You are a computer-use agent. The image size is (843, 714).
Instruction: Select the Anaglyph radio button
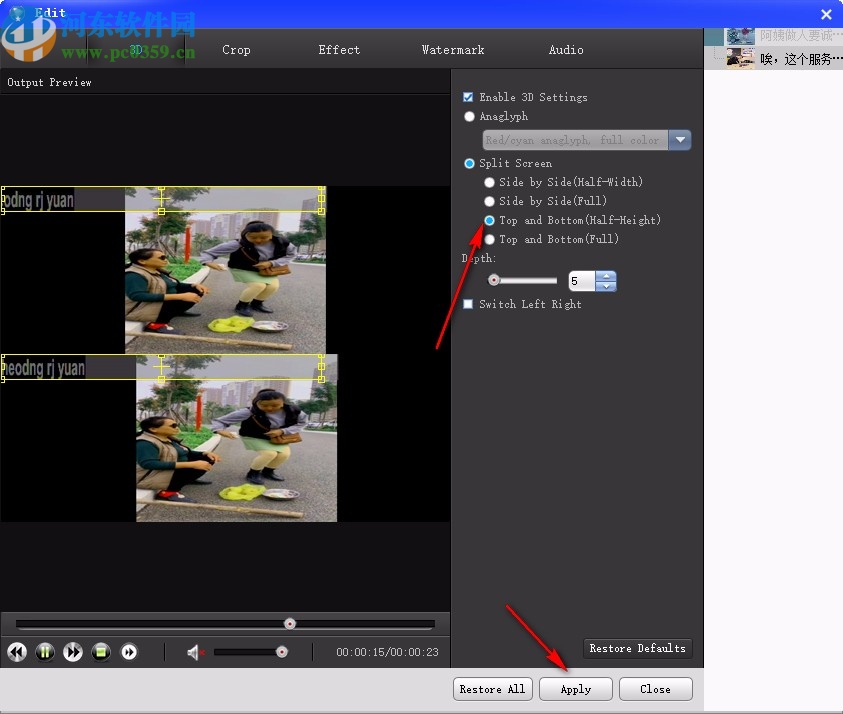point(469,116)
